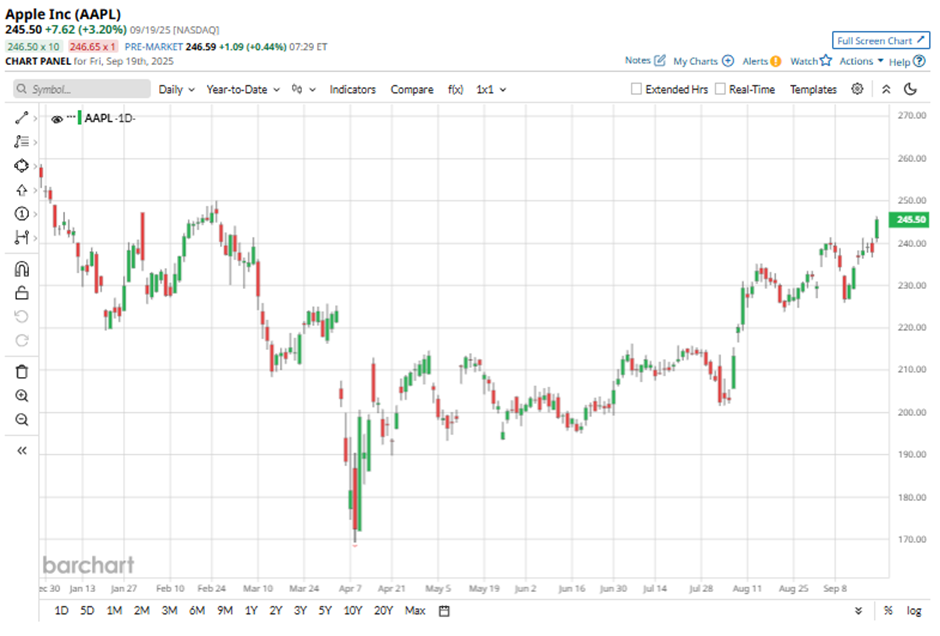Activate the magnet snap tool

pyautogui.click(x=22, y=269)
